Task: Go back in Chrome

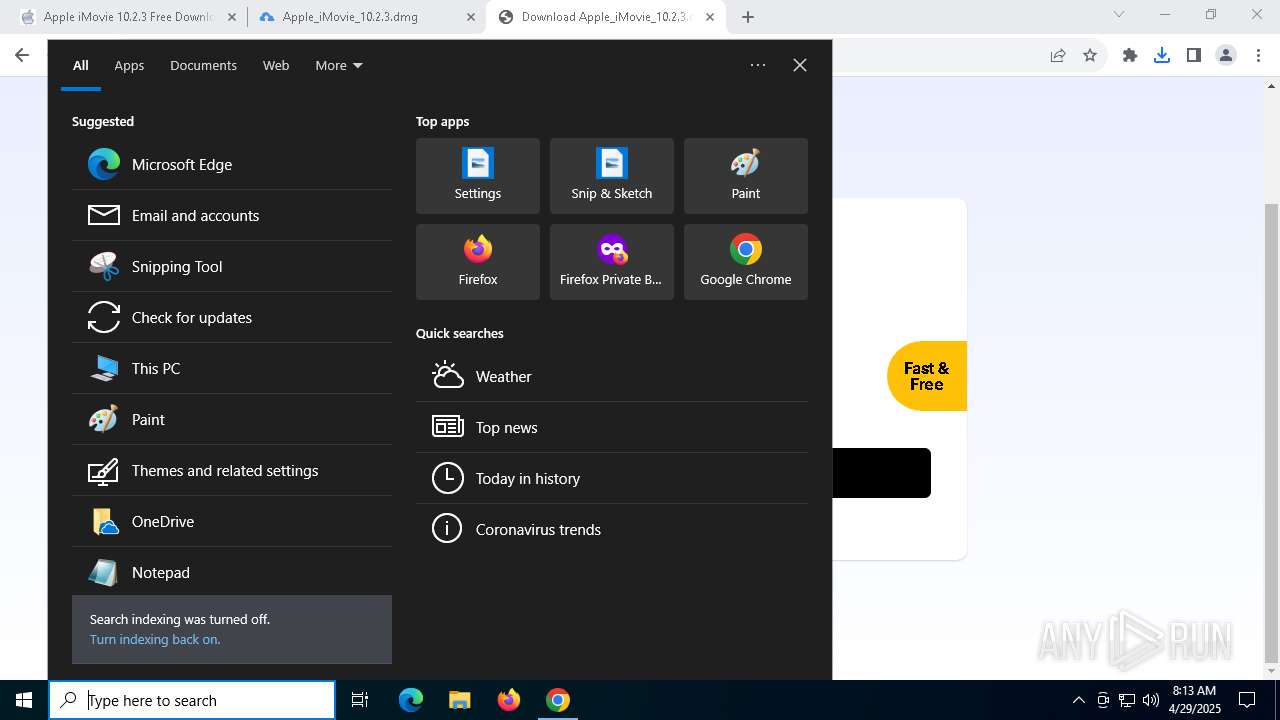Action: coord(22,55)
